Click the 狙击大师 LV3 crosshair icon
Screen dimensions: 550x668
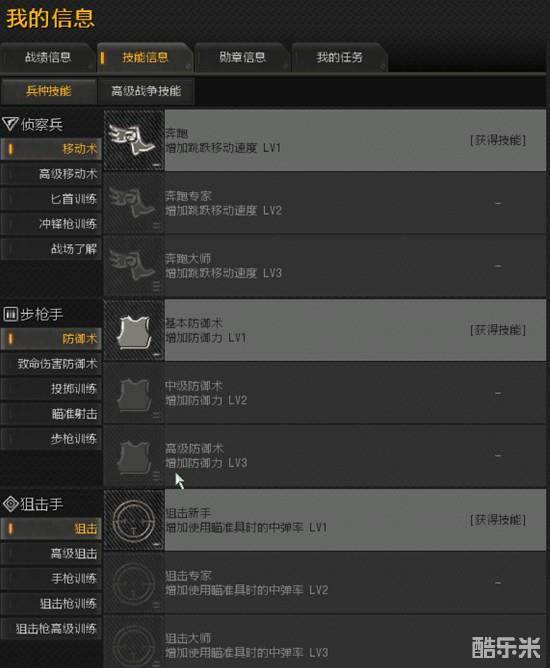coord(134,642)
